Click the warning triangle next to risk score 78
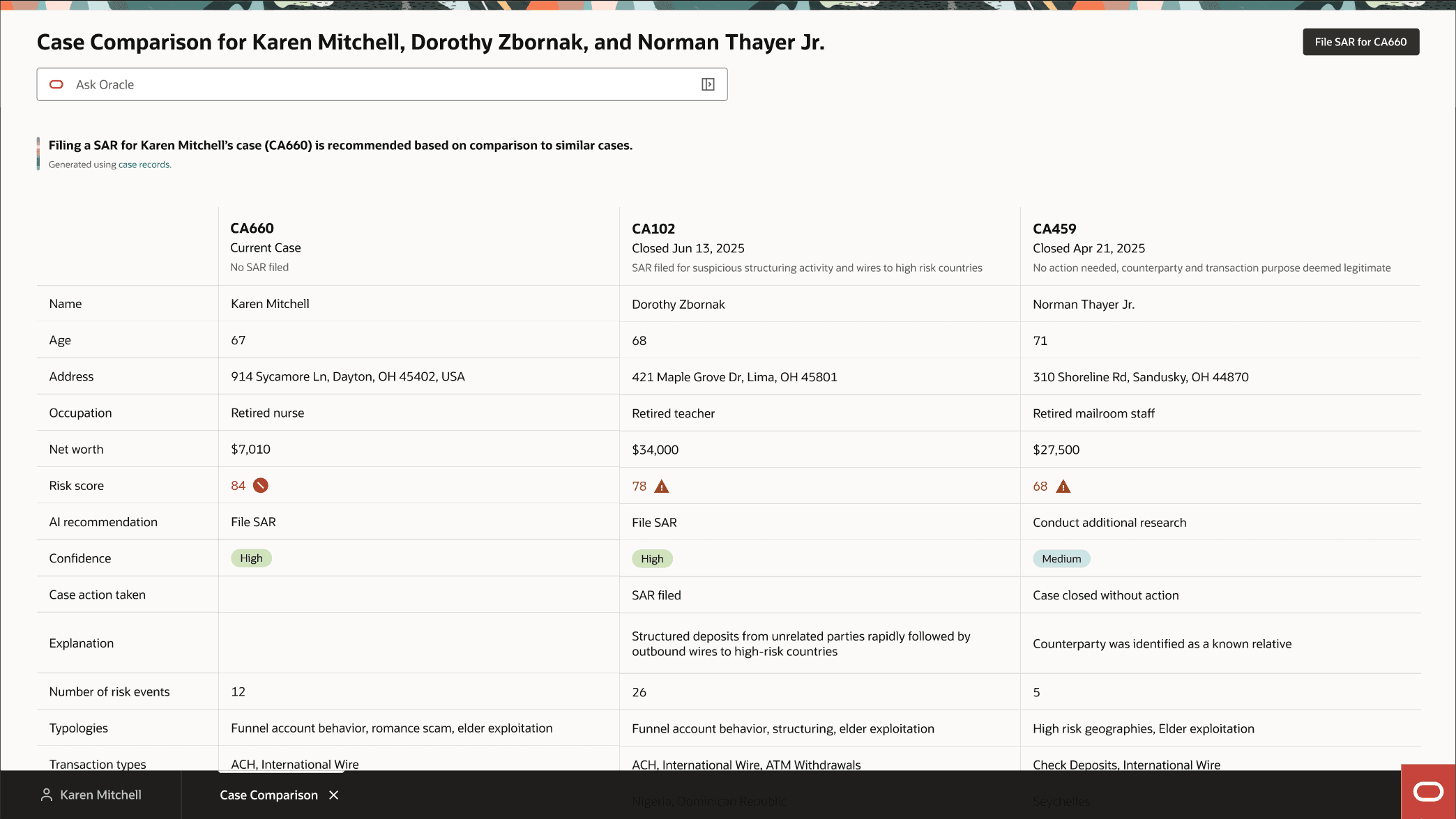Viewport: 1456px width, 819px height. [662, 487]
